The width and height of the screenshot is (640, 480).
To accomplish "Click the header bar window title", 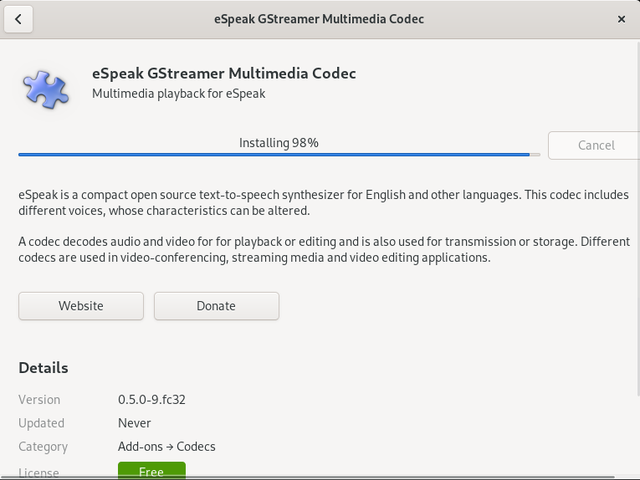I will click(x=319, y=19).
